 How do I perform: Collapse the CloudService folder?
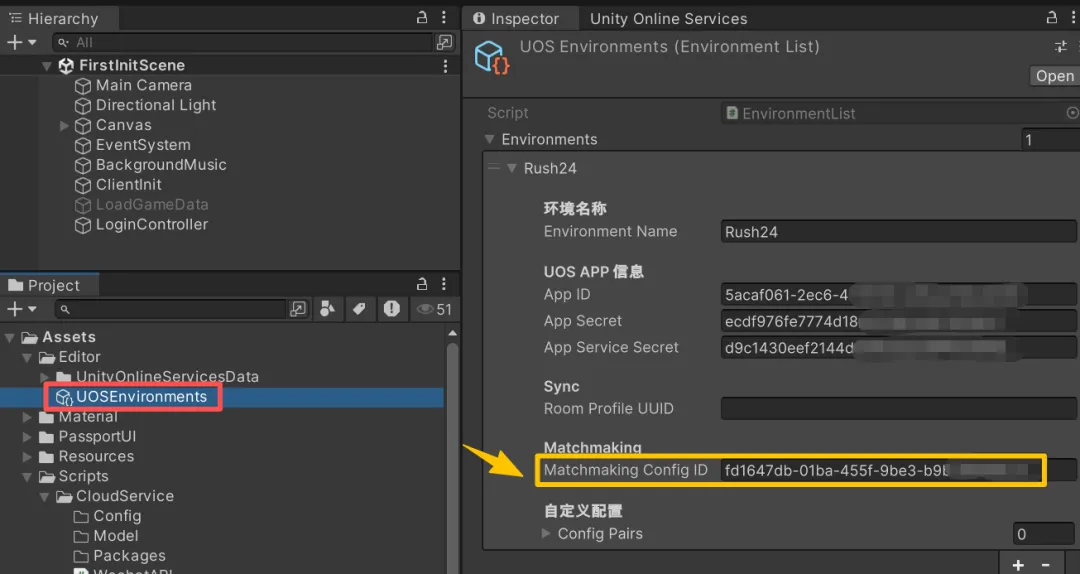pyautogui.click(x=45, y=497)
